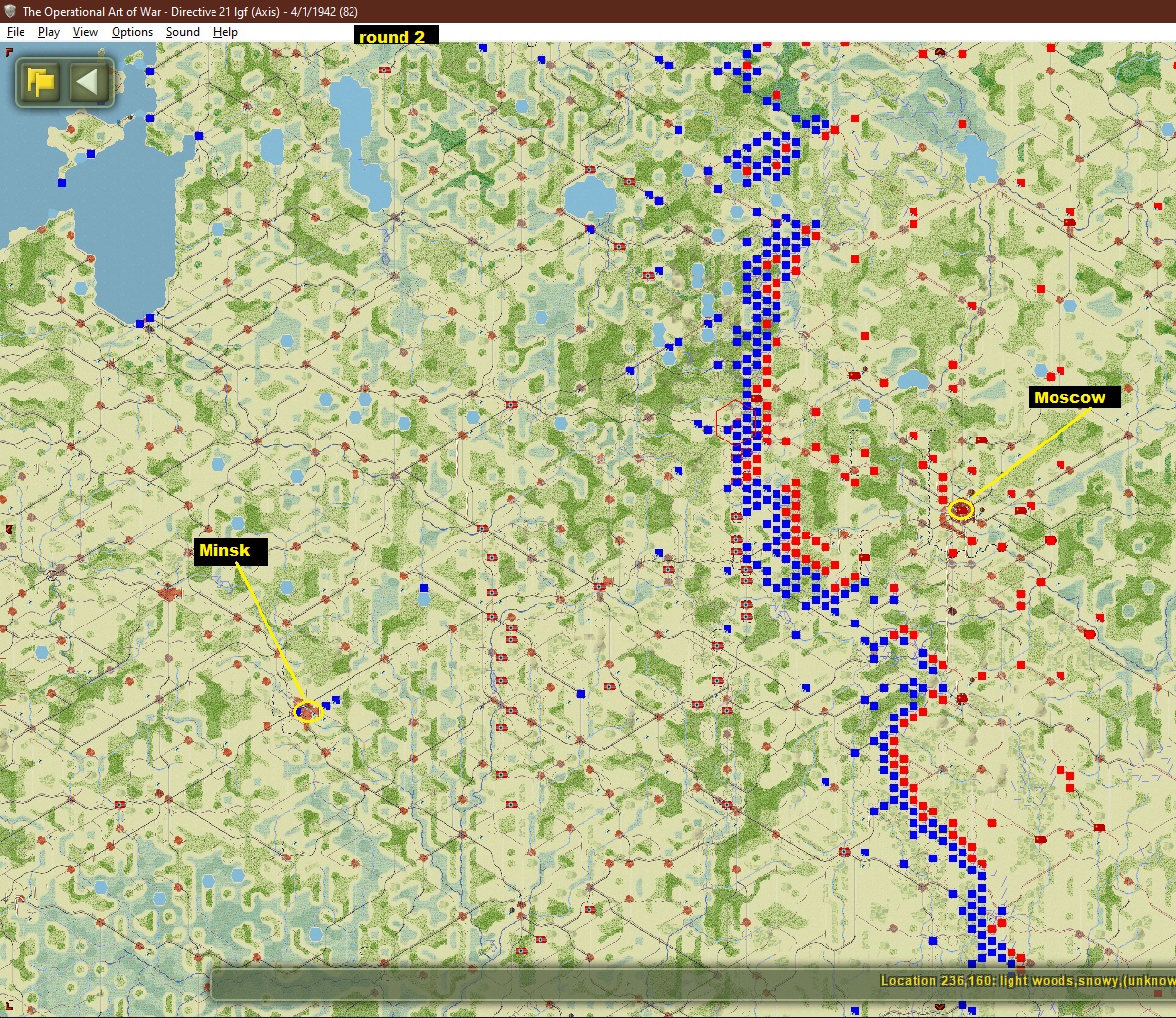Click the small red corner marker below File
This screenshot has height=1018, width=1176.
pyautogui.click(x=10, y=52)
